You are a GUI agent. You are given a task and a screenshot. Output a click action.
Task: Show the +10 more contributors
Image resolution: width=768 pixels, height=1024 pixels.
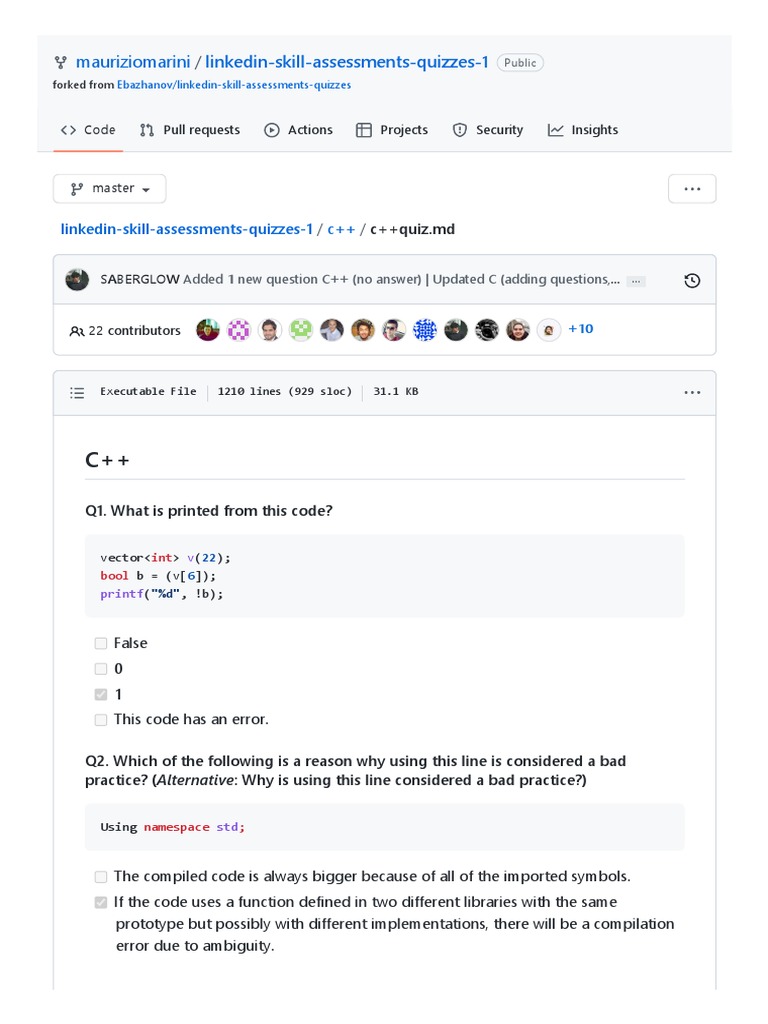click(x=580, y=329)
